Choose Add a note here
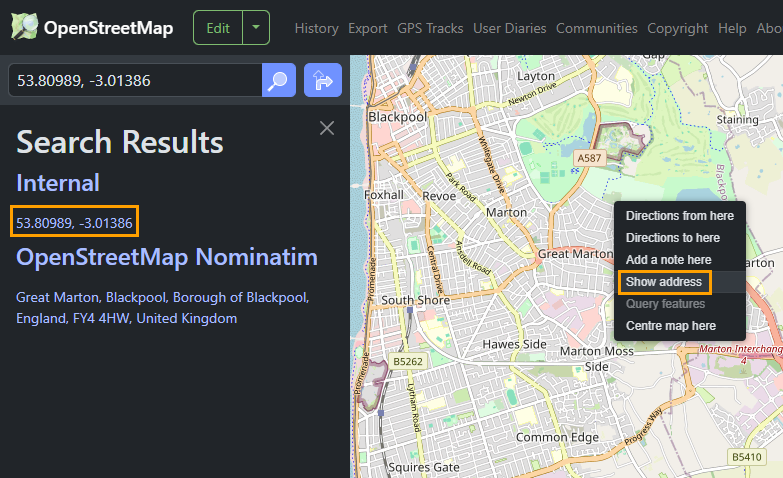The width and height of the screenshot is (783, 478). tap(680, 260)
